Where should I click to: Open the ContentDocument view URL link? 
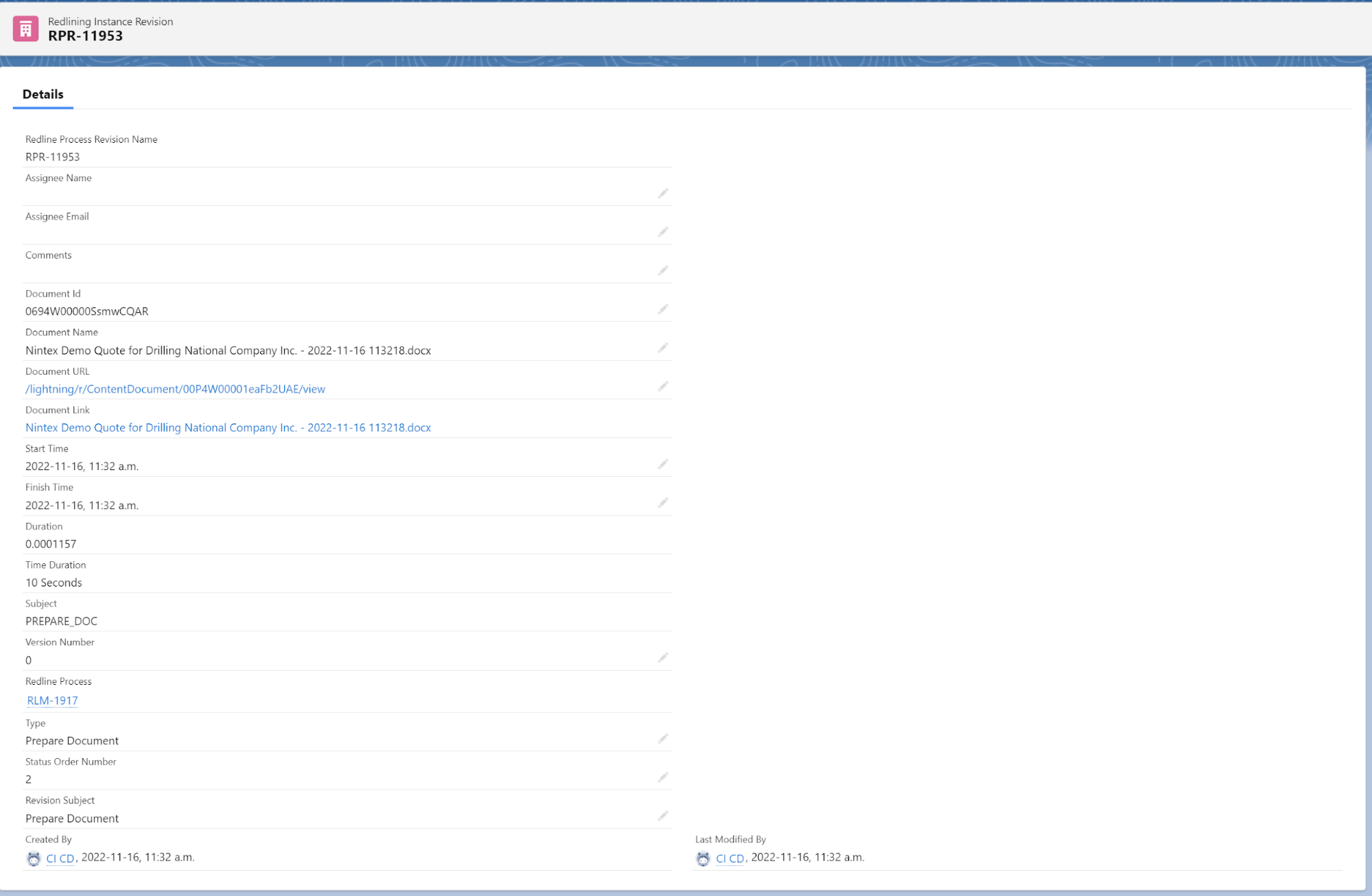[175, 389]
